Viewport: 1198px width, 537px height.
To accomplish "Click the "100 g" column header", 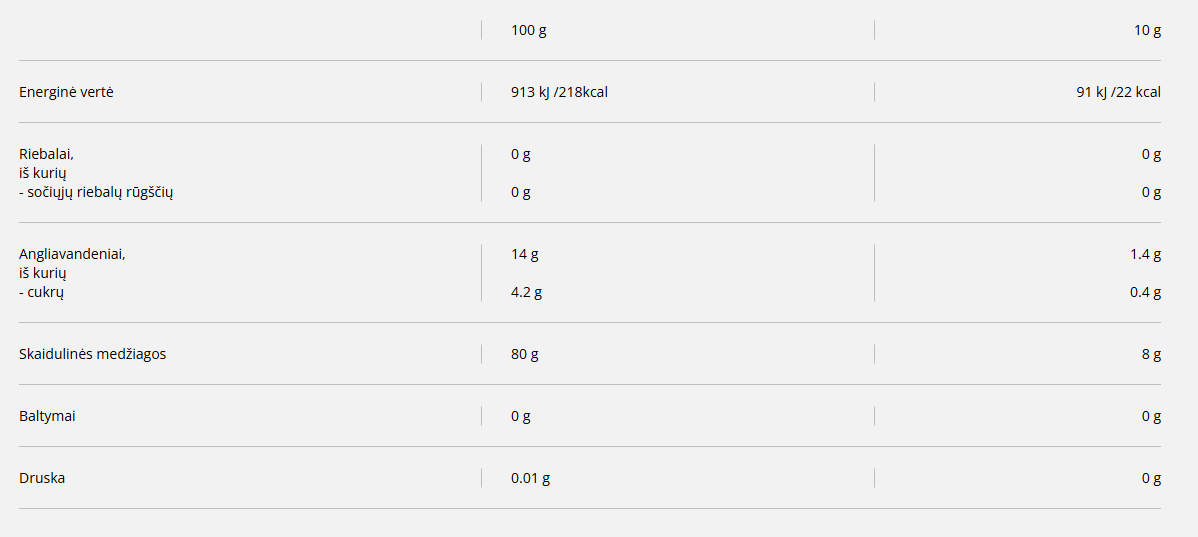I will pyautogui.click(x=528, y=30).
